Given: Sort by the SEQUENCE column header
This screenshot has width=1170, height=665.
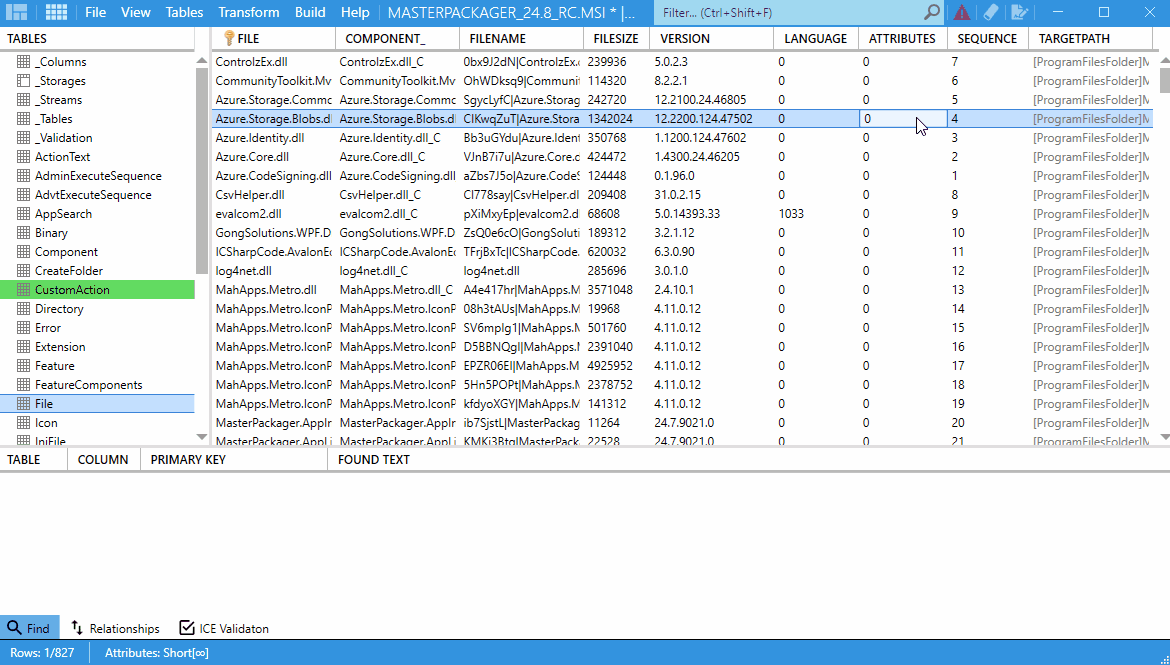Looking at the screenshot, I should point(987,39).
